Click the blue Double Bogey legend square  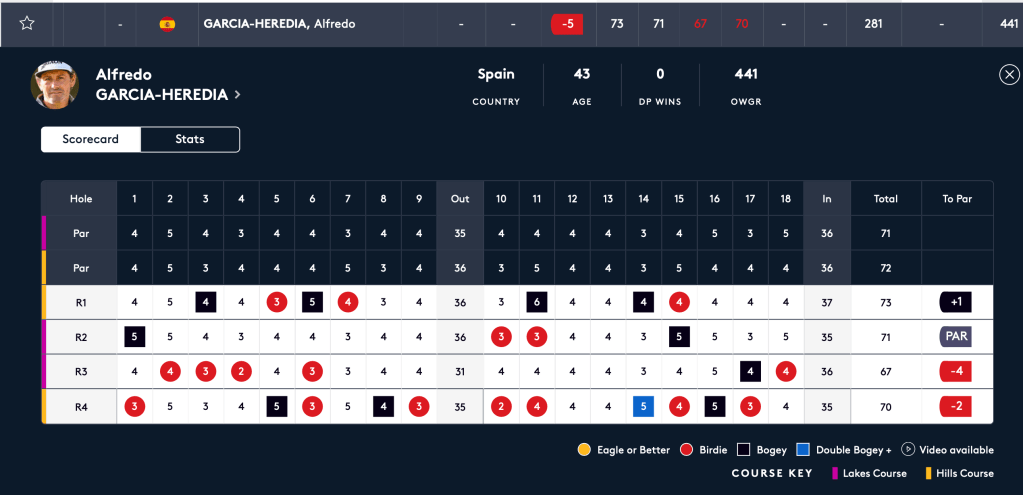(803, 450)
